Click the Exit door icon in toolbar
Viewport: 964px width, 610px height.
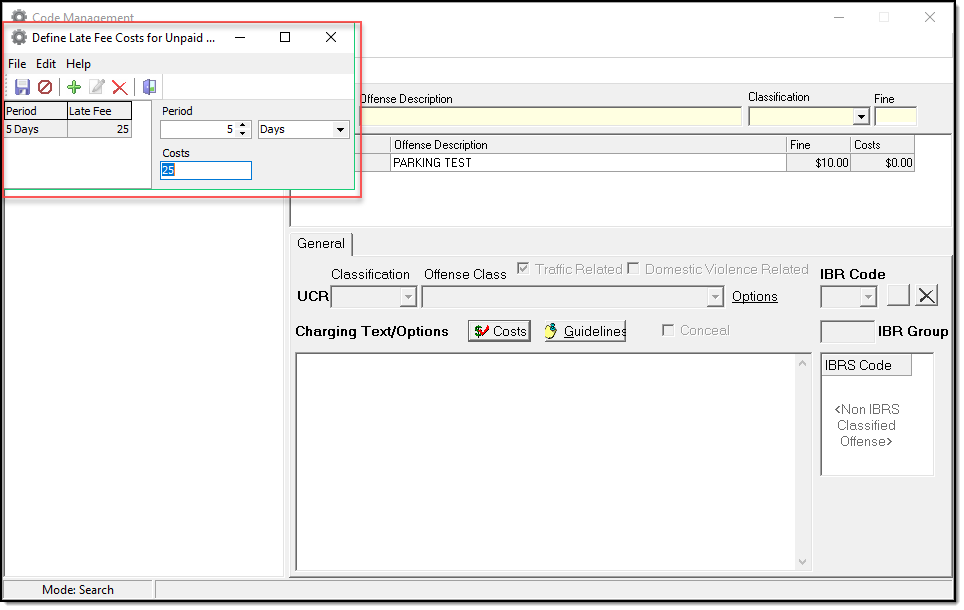point(149,87)
